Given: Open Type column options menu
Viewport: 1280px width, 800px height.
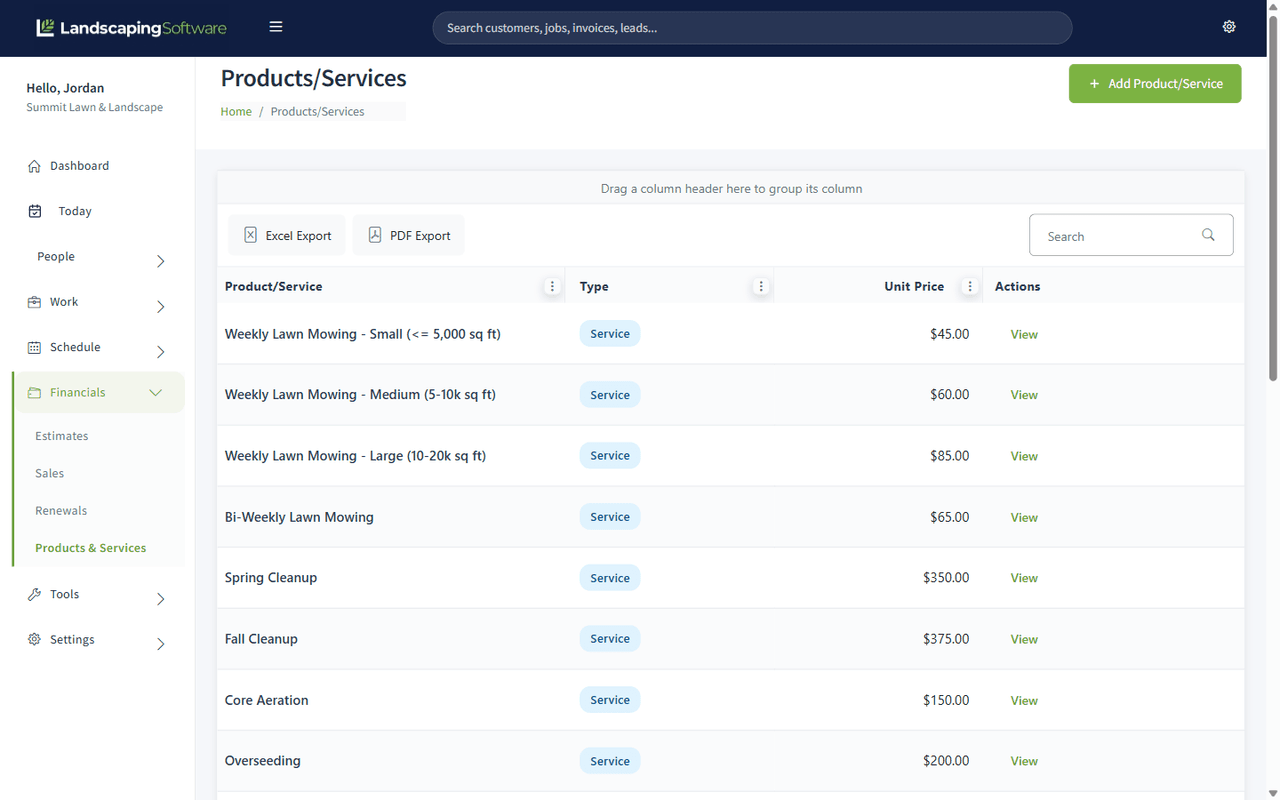Looking at the screenshot, I should pyautogui.click(x=761, y=286).
